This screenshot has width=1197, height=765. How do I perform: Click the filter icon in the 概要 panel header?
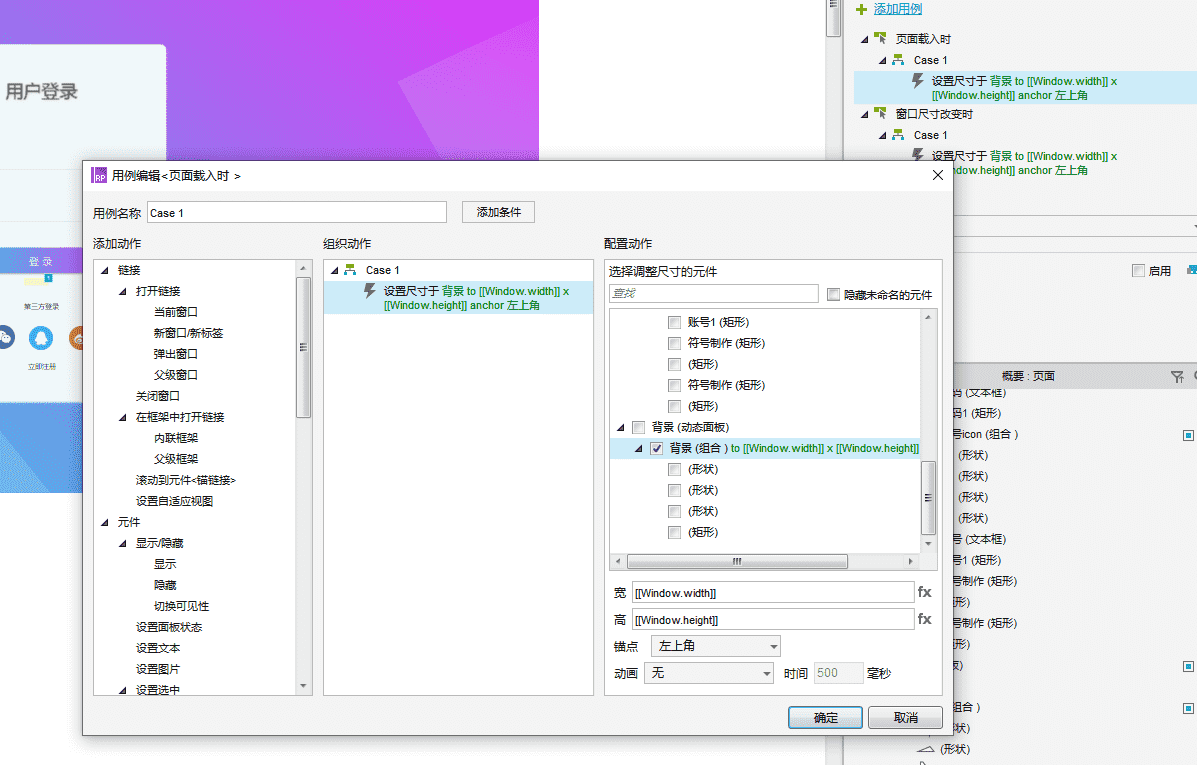(x=1176, y=377)
